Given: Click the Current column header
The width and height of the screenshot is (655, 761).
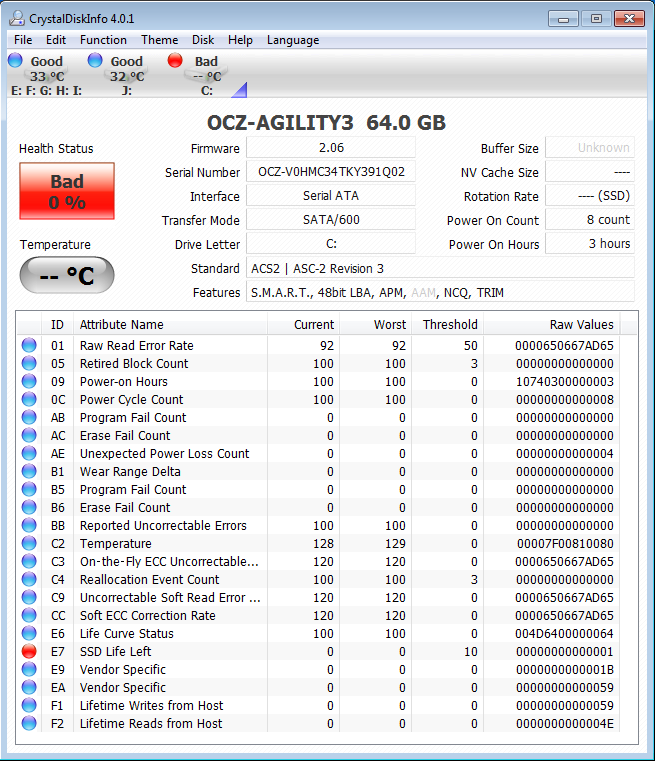Looking at the screenshot, I should coord(303,325).
